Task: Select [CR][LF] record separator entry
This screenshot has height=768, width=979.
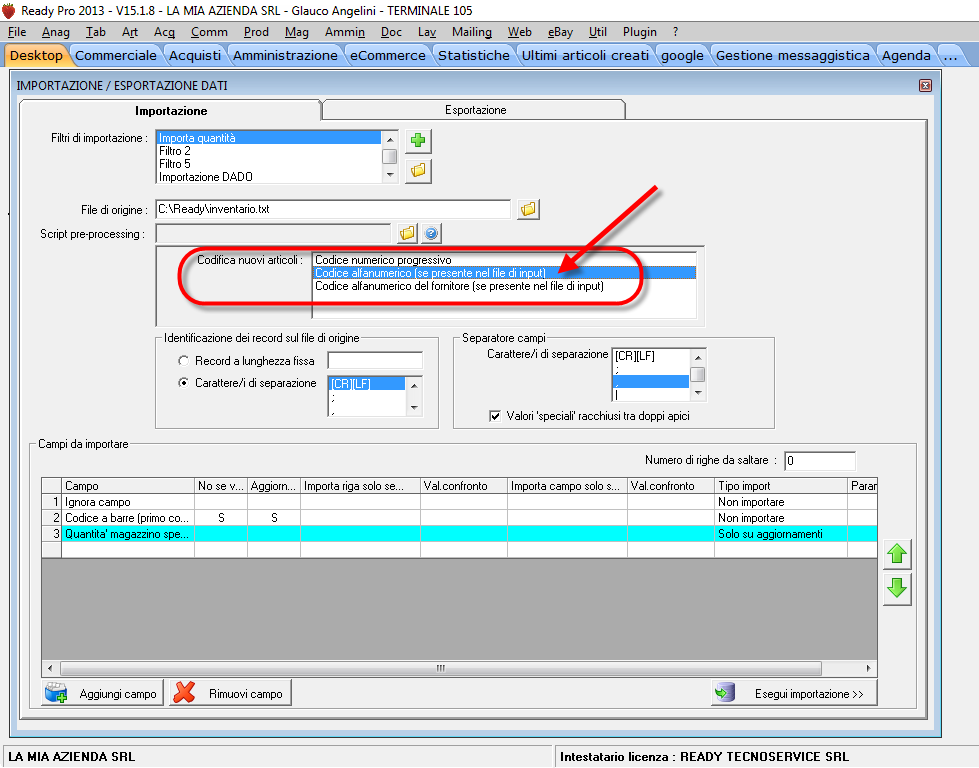Action: point(367,384)
